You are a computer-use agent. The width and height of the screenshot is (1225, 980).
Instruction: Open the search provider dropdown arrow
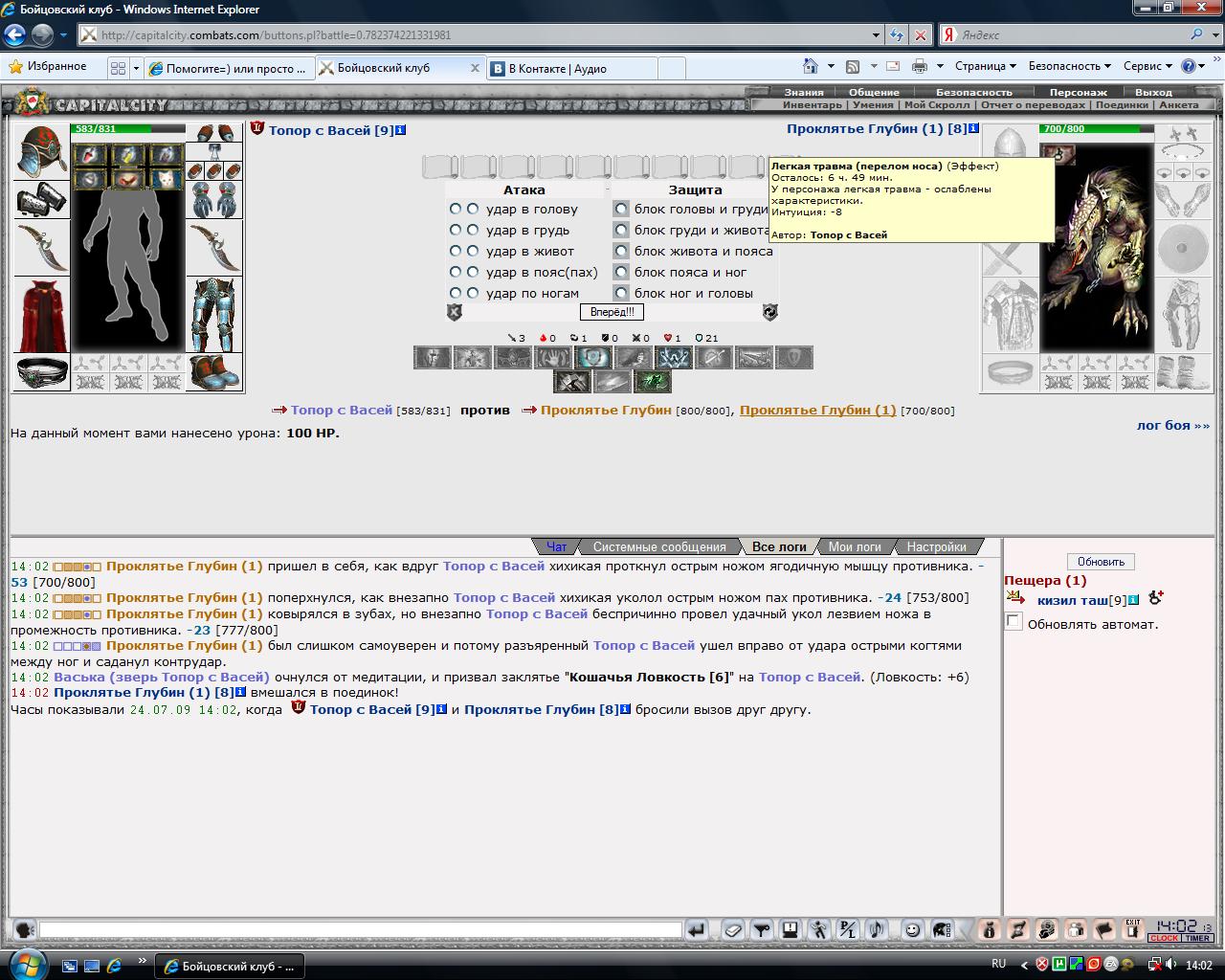tap(1215, 35)
